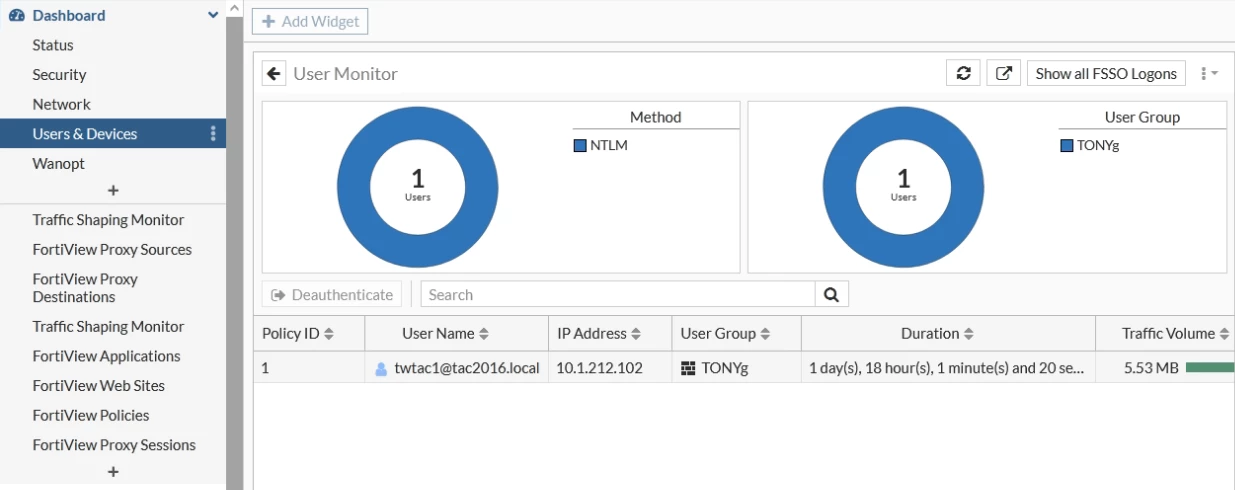
Task: Open the widget's three-dot options menu
Action: click(x=1209, y=73)
